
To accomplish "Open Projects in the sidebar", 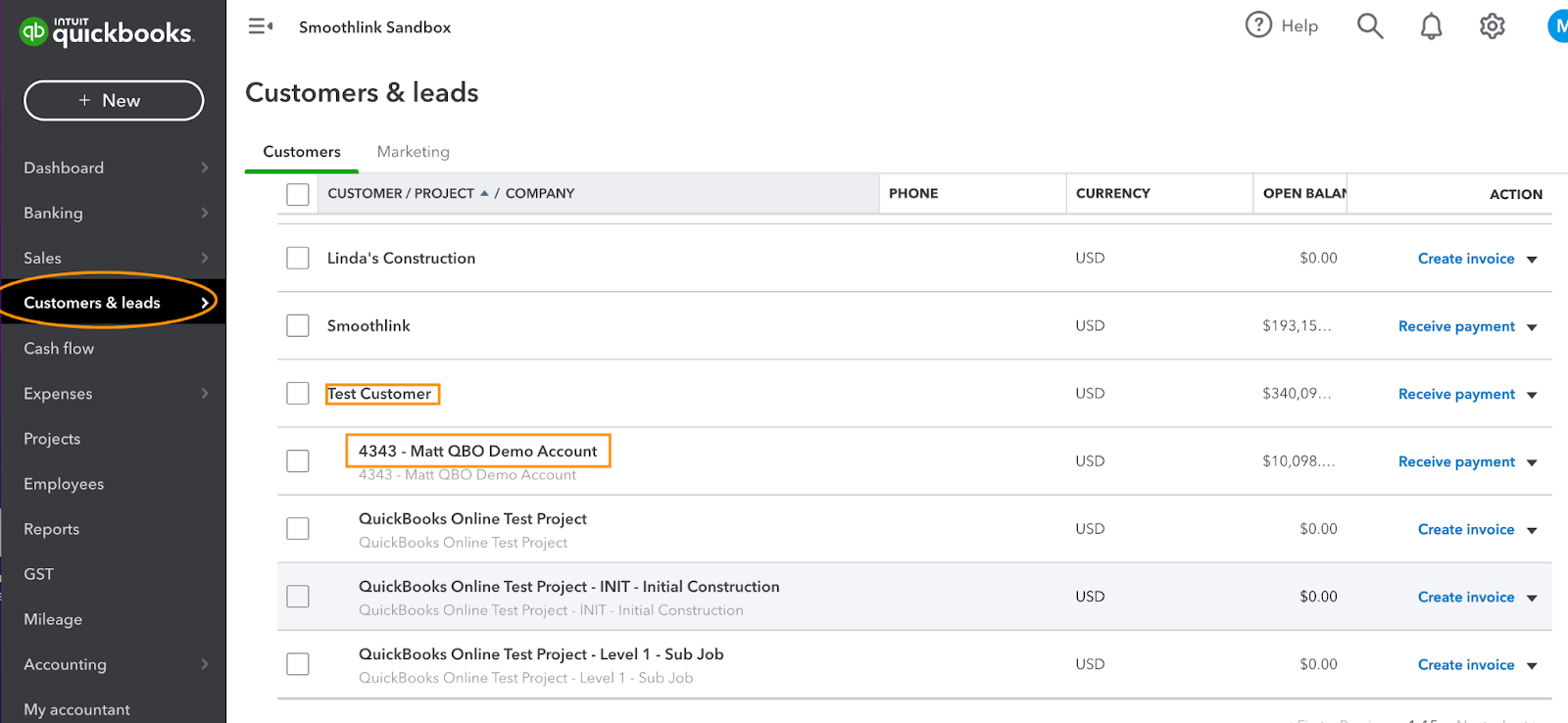I will click(52, 438).
